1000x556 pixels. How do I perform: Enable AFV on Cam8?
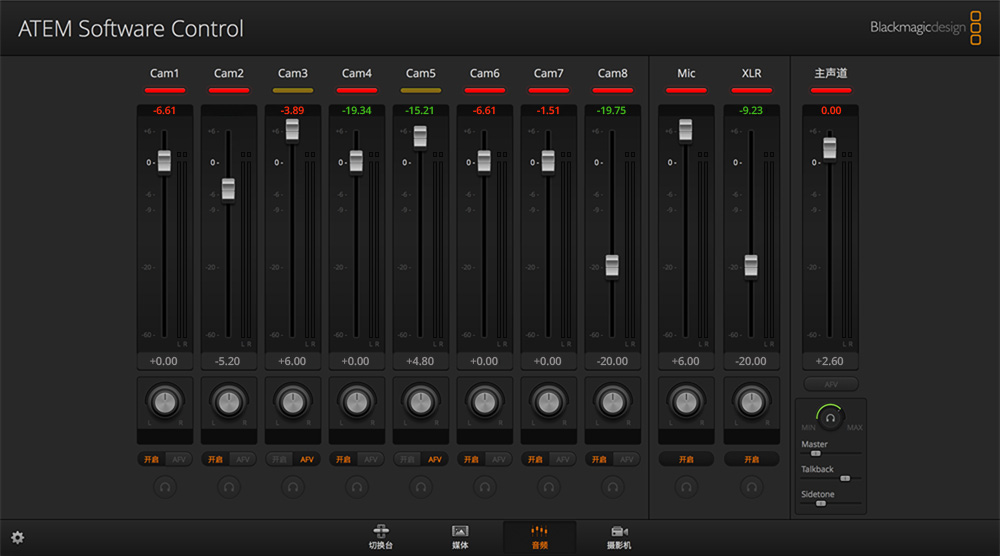click(627, 459)
